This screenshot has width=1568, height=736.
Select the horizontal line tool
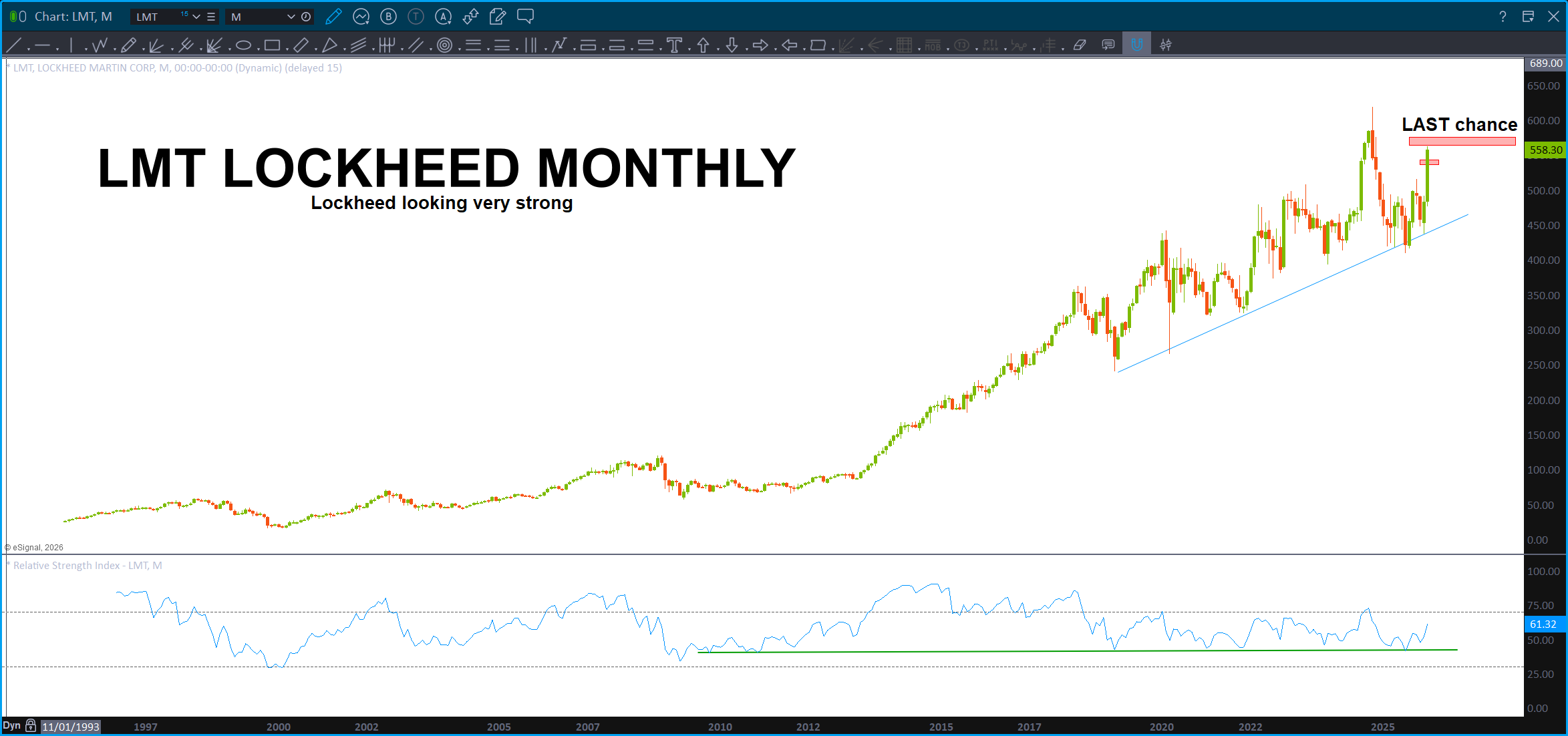click(x=42, y=45)
